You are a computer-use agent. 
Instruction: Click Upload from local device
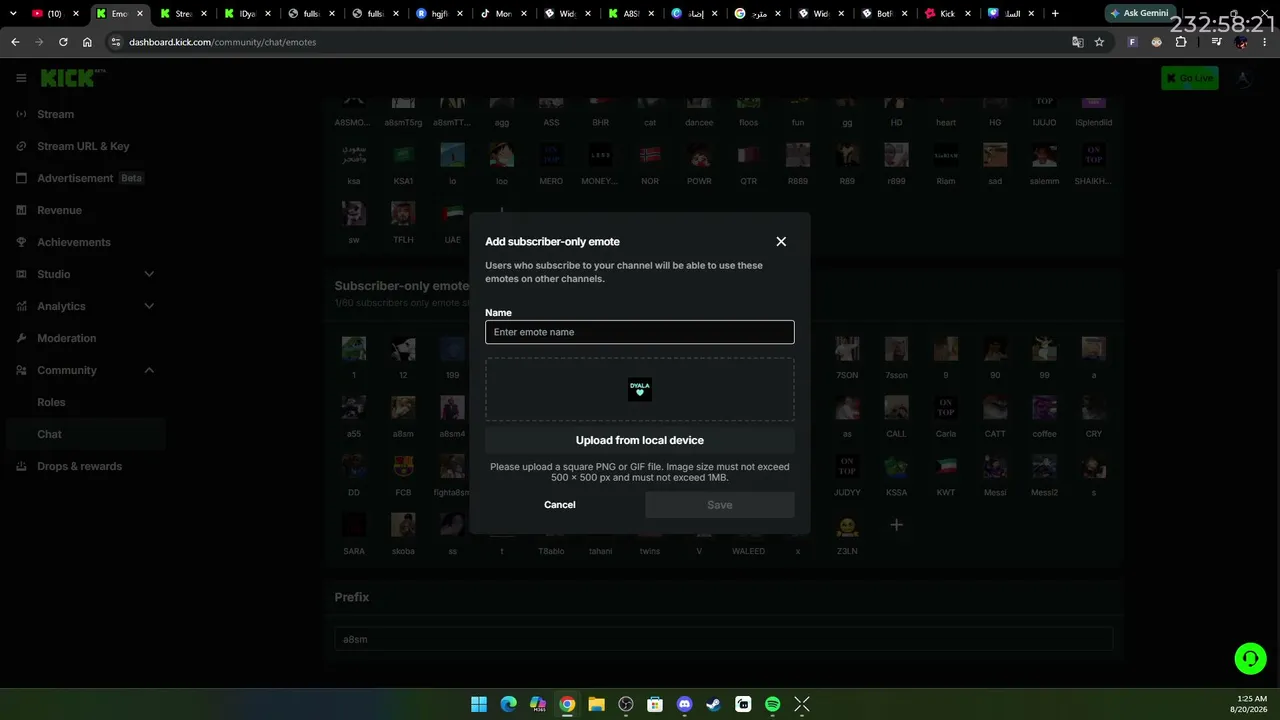[x=640, y=440]
